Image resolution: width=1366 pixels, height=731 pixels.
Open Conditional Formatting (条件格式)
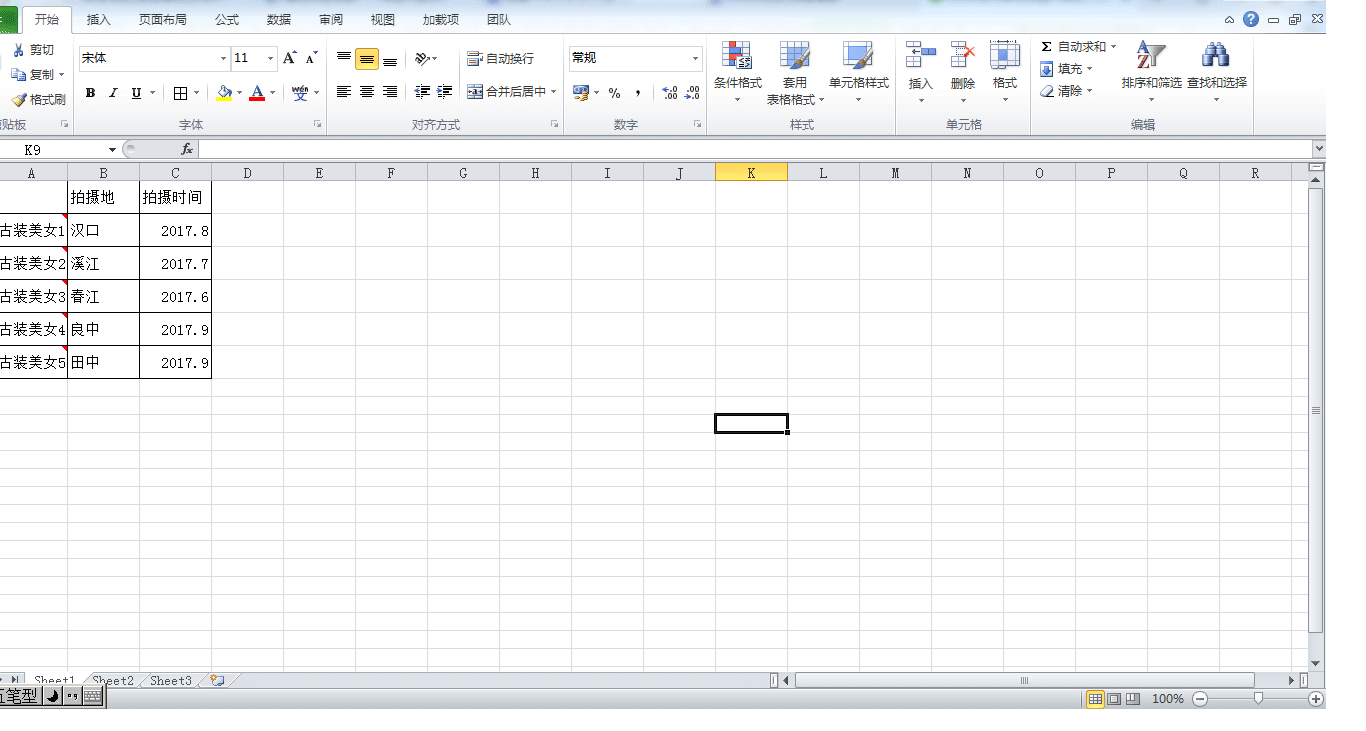(737, 72)
